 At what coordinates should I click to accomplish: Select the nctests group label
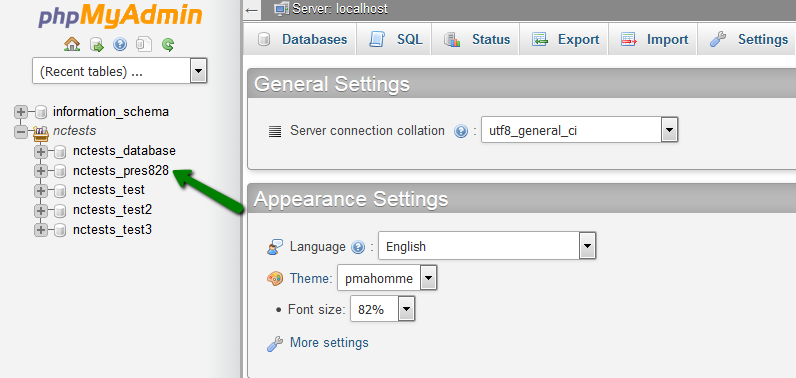click(74, 131)
